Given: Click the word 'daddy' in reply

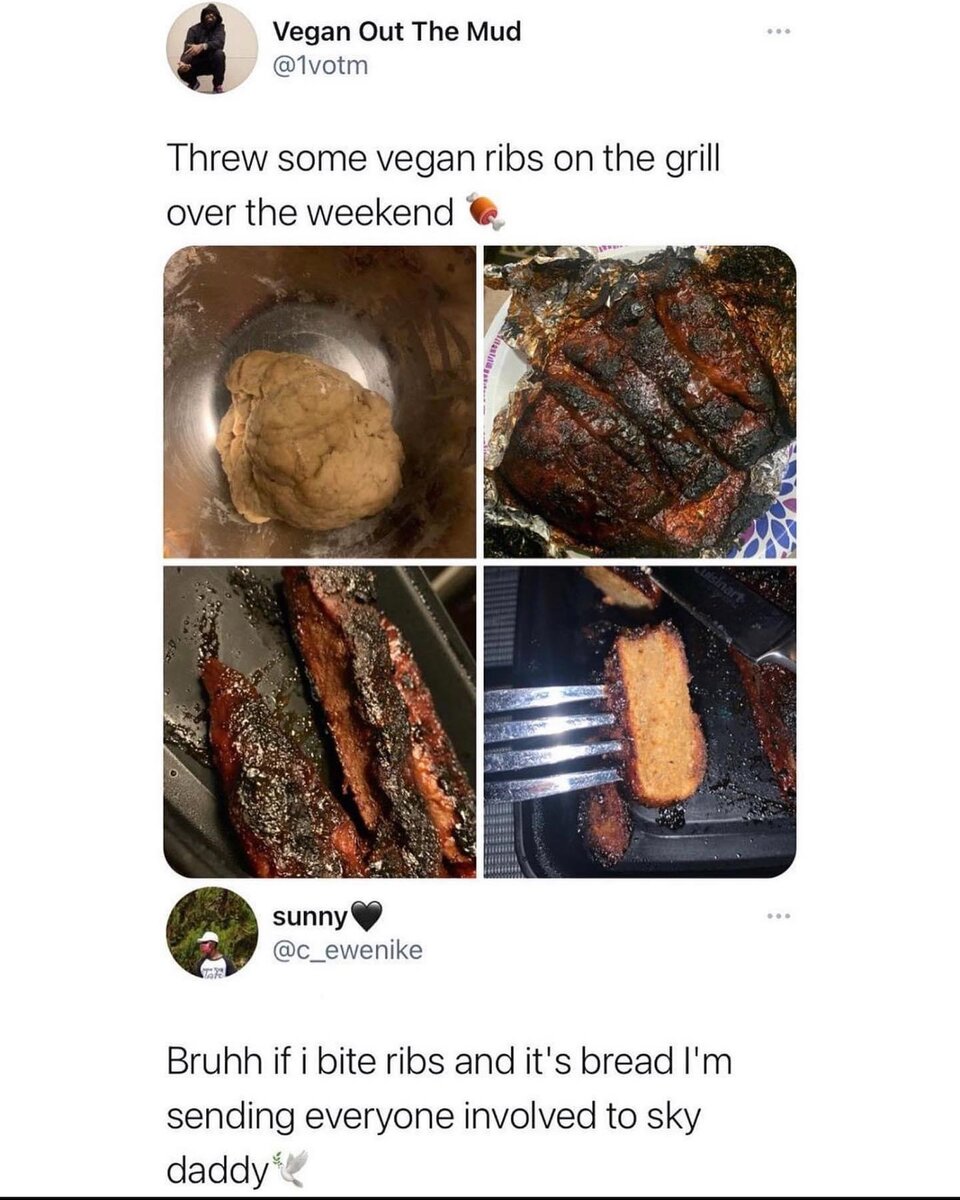Looking at the screenshot, I should (218, 1169).
